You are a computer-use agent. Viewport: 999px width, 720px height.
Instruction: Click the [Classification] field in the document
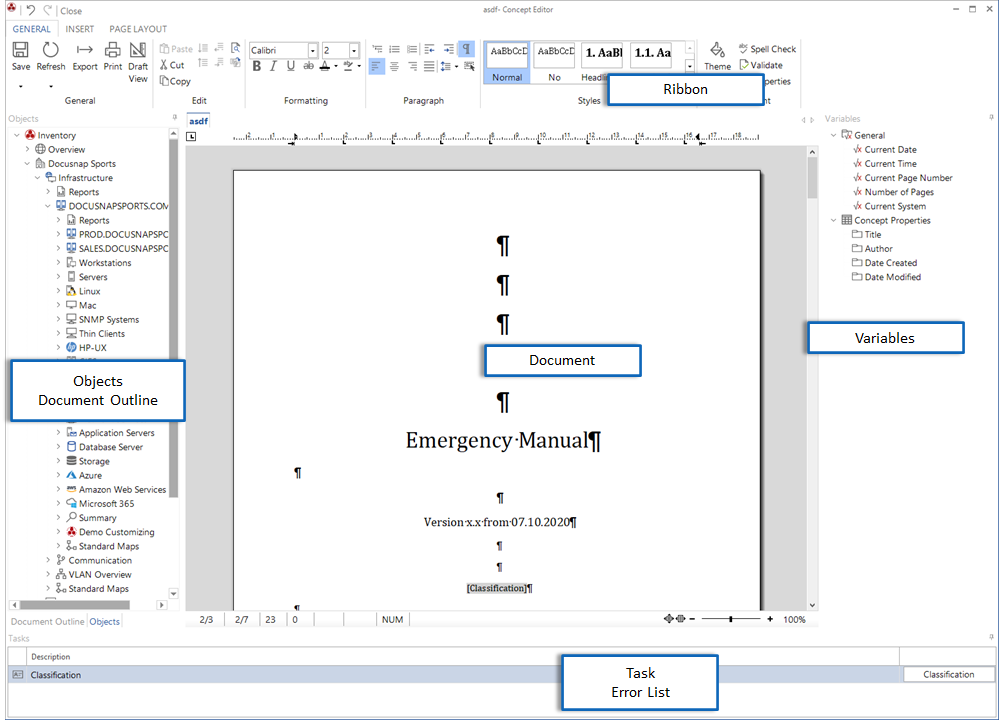(497, 587)
